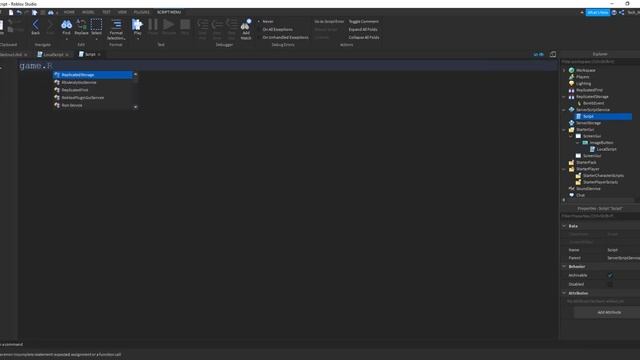This screenshot has height=360, width=640.
Task: Click the editor split view icon
Action: (553, 54)
